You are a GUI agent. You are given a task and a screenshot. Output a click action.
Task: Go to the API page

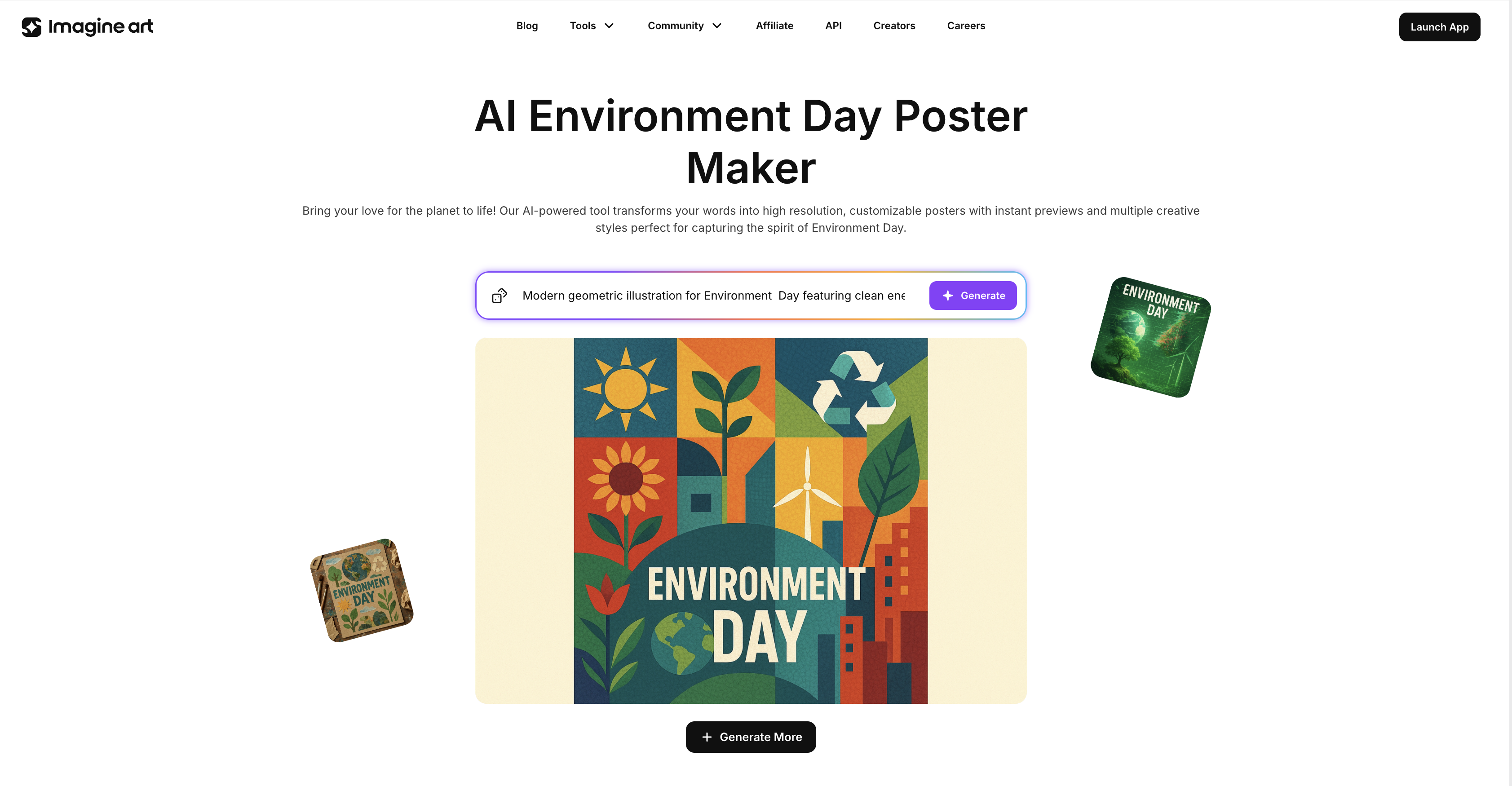(x=833, y=26)
